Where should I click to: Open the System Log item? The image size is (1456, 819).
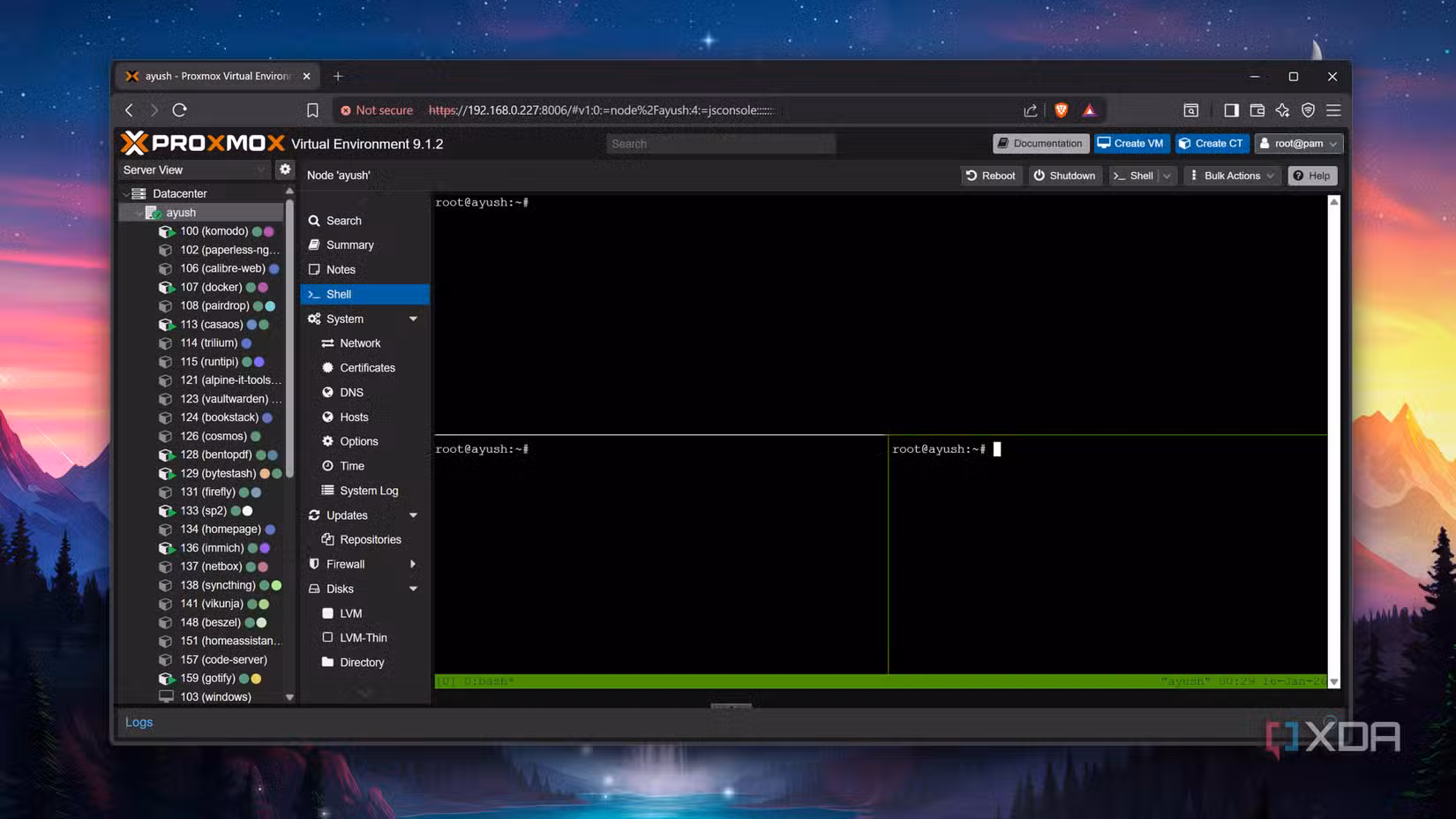pyautogui.click(x=364, y=491)
